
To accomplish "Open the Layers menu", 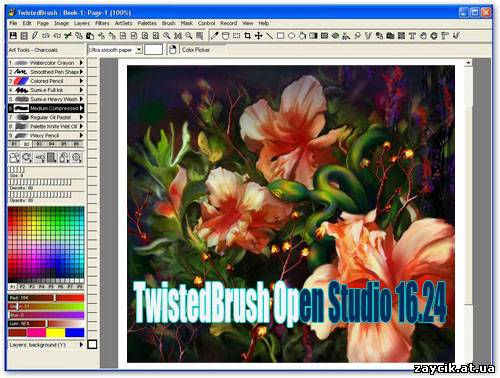I will [82, 23].
